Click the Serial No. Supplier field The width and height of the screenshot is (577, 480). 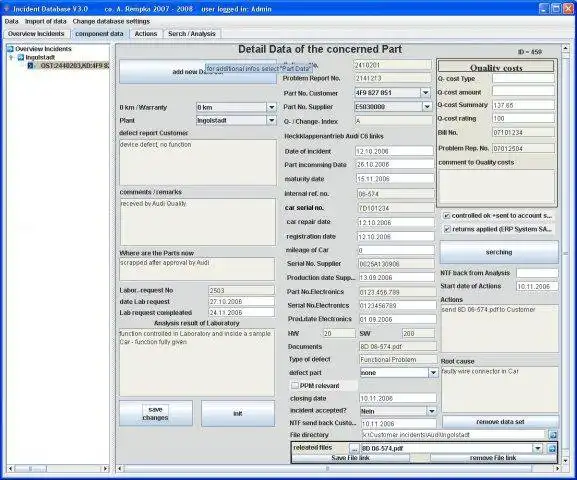[397, 264]
